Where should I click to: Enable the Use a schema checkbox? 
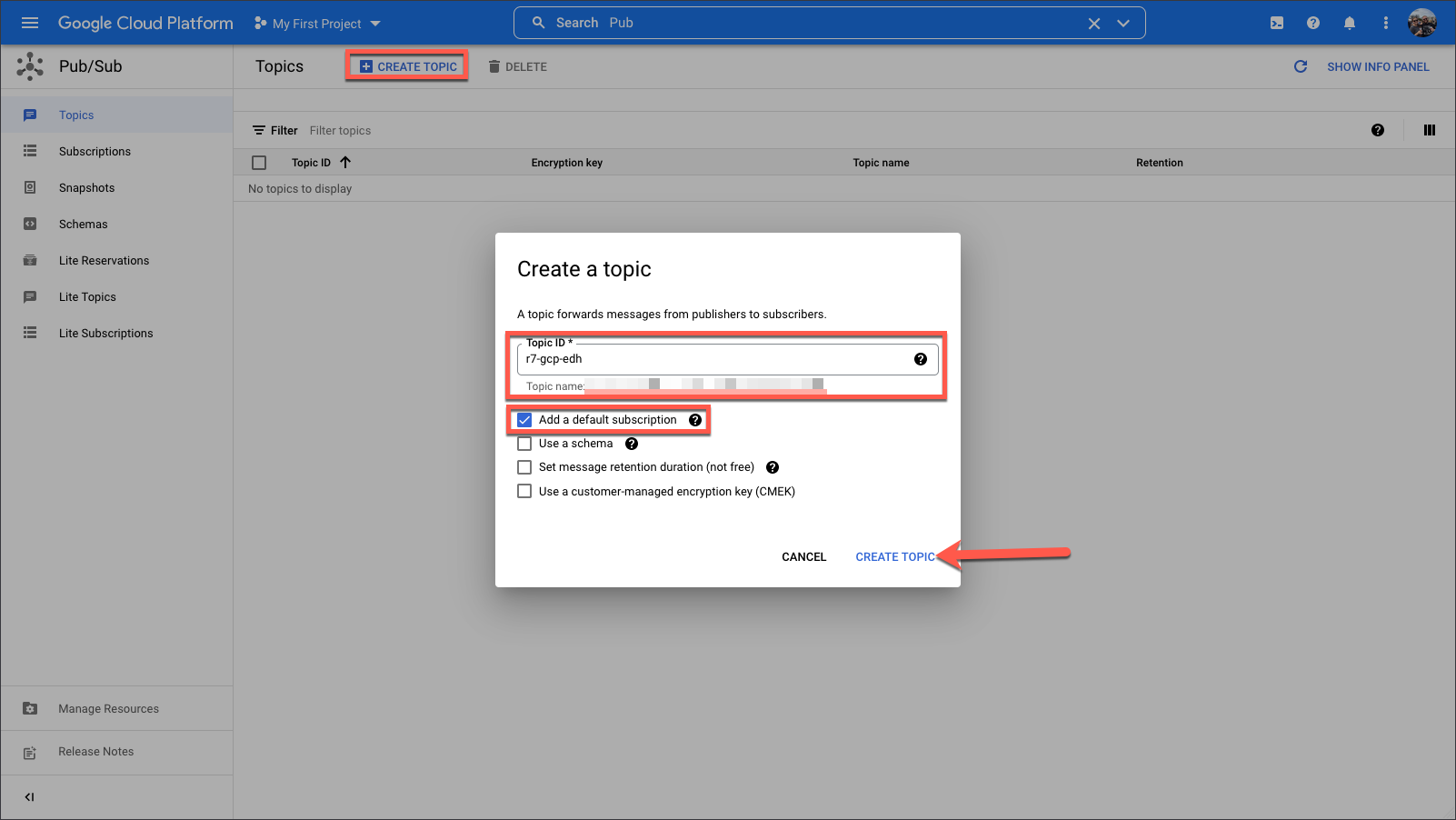[524, 444]
